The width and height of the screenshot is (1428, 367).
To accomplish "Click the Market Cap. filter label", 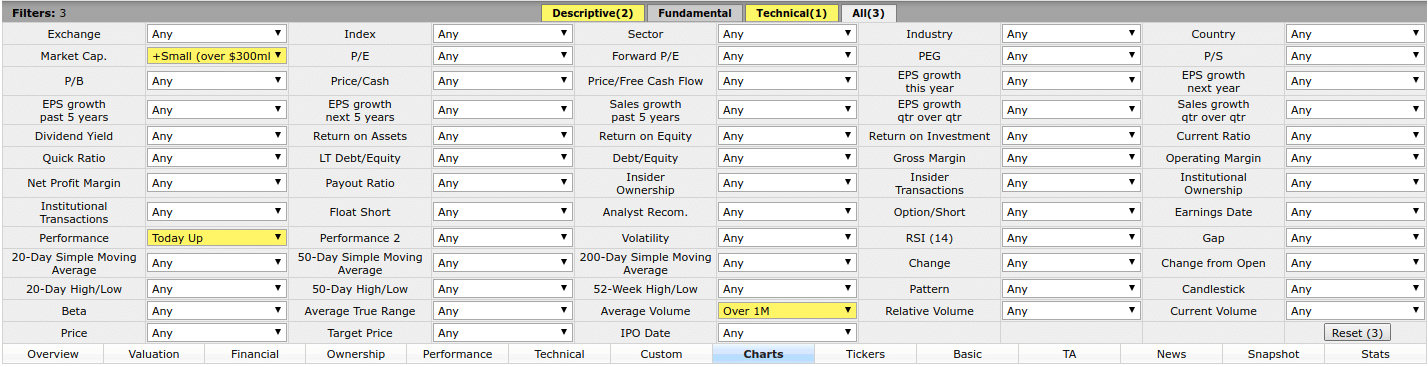I will click(74, 56).
